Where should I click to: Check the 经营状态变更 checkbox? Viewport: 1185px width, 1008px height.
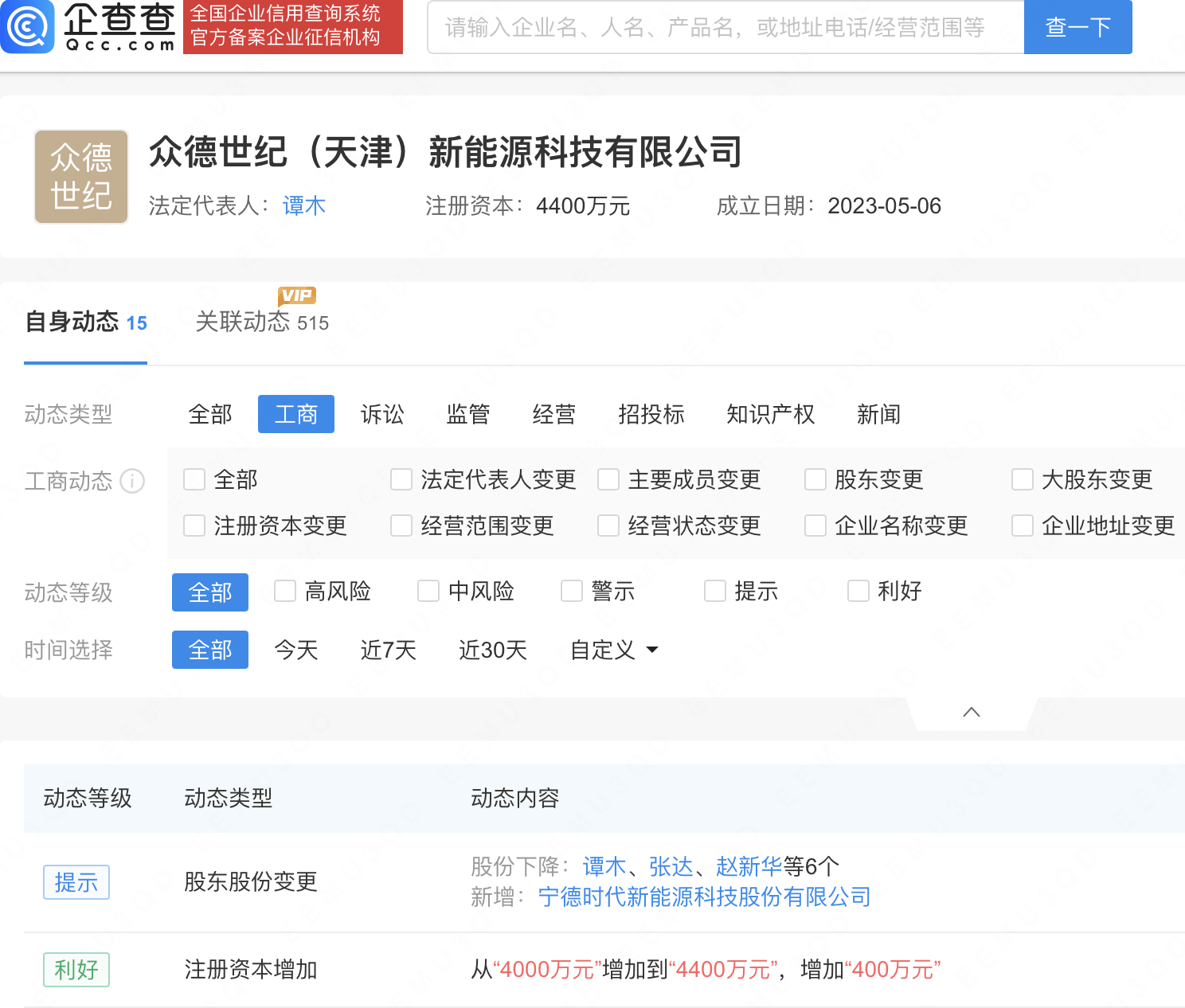coord(608,525)
